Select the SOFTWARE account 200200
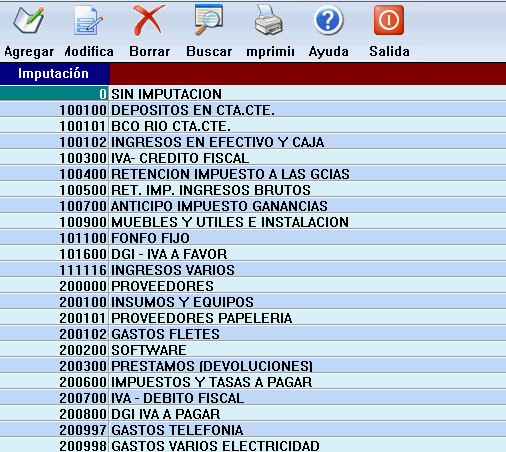506x452 pixels. [253, 350]
